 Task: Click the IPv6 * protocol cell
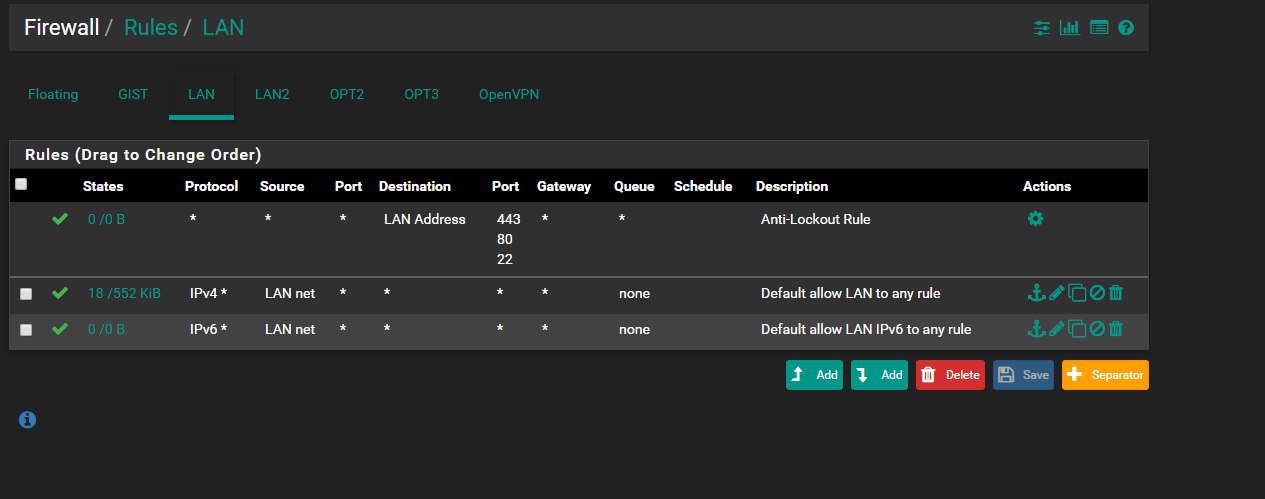209,329
